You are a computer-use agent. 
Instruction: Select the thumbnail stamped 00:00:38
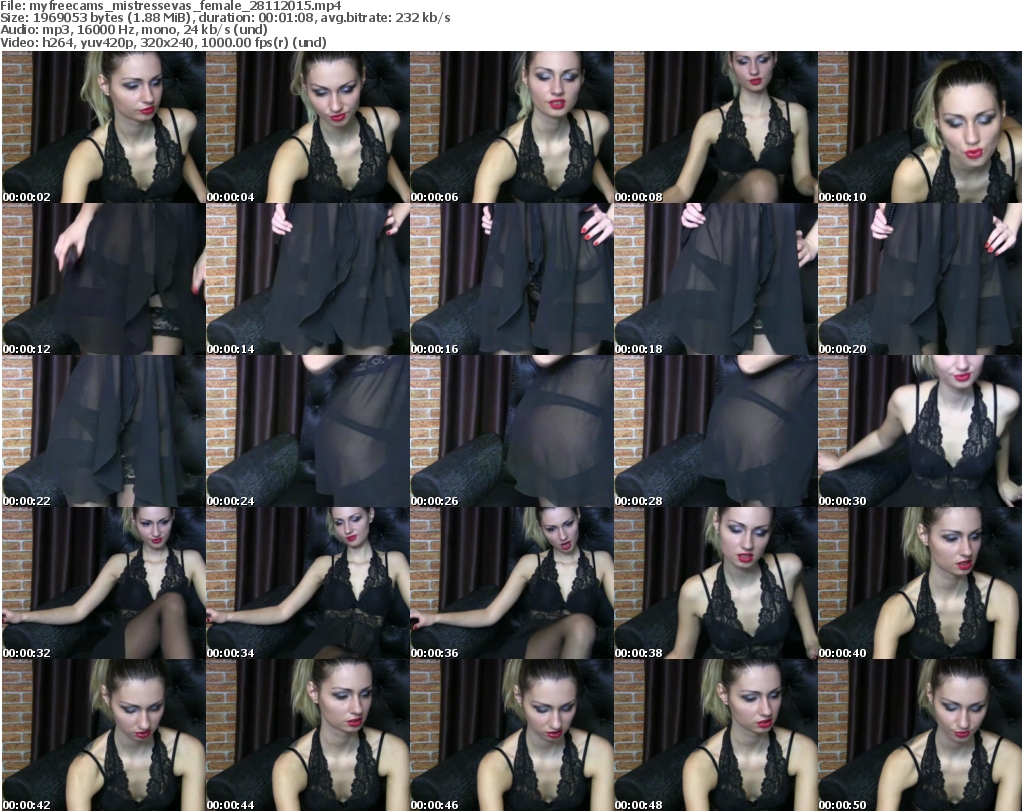coord(716,584)
